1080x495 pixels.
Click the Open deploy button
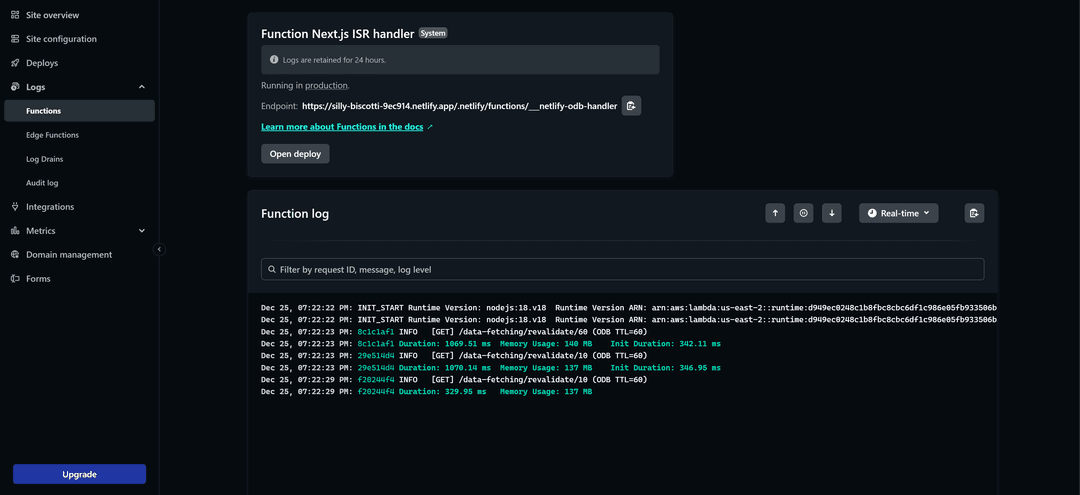pos(295,154)
